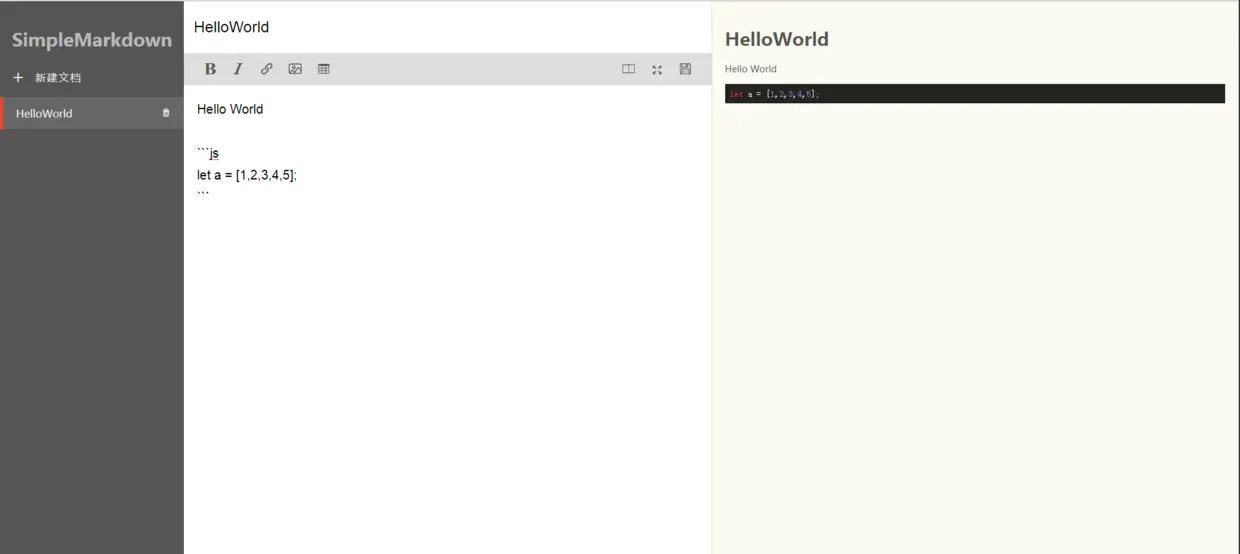Delete the HelloWorld document with the trash icon
Image resolution: width=1240 pixels, height=554 pixels.
tap(166, 113)
